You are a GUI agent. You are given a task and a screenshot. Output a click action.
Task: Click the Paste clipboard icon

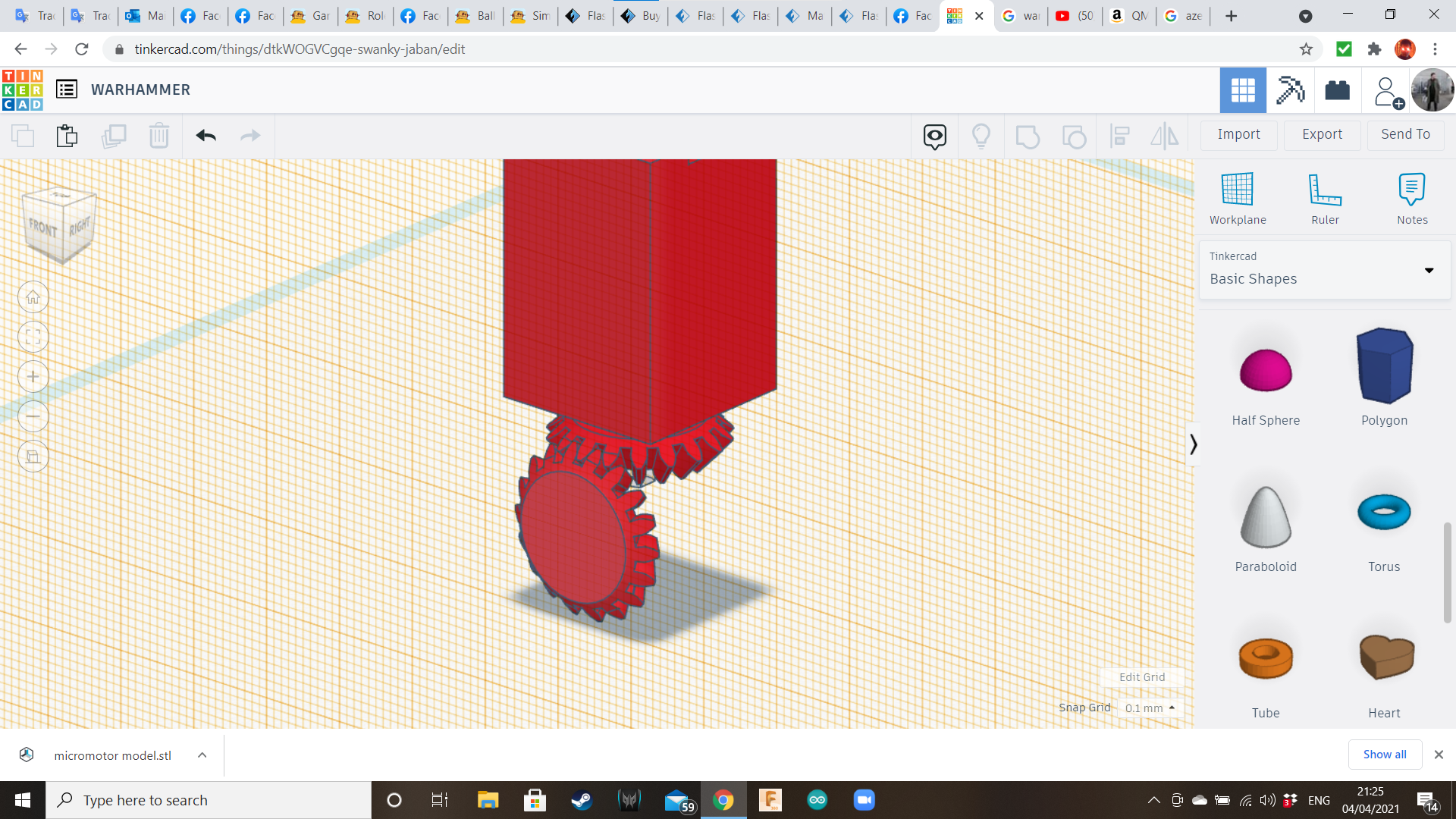coord(67,136)
